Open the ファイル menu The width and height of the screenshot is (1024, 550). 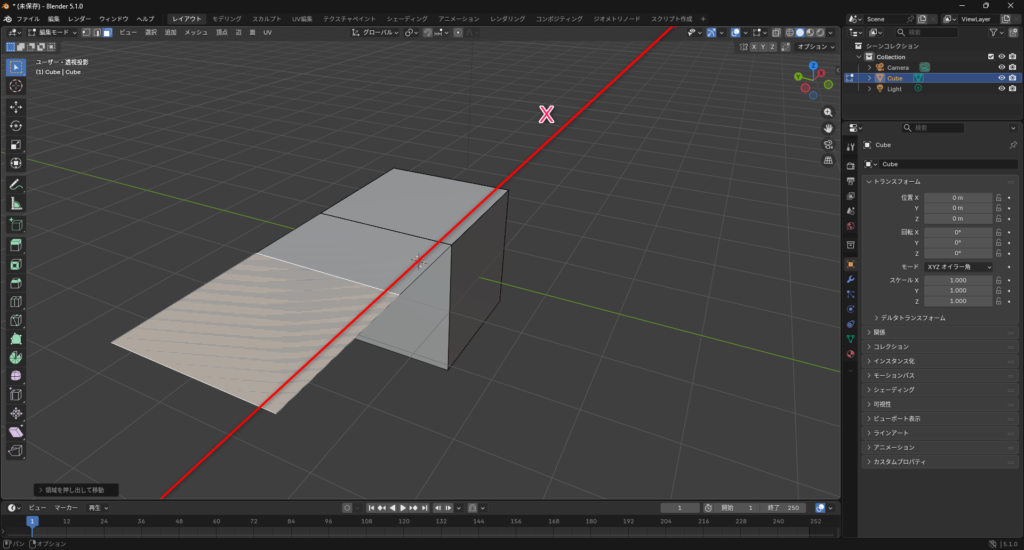pyautogui.click(x=28, y=19)
